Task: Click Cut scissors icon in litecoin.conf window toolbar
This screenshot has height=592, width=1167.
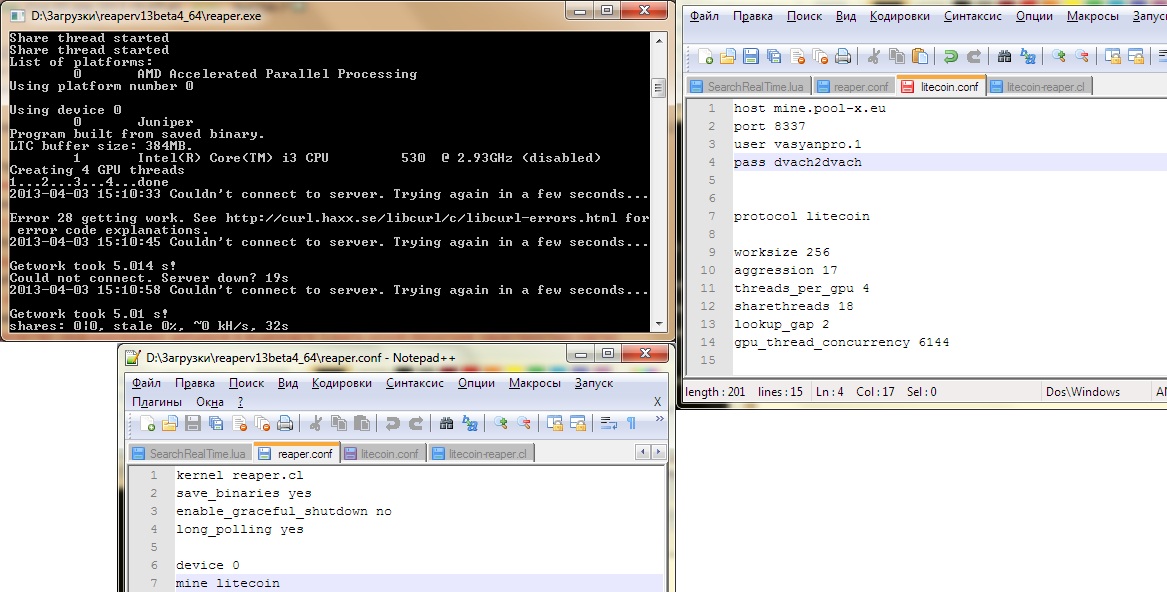Action: (x=874, y=56)
